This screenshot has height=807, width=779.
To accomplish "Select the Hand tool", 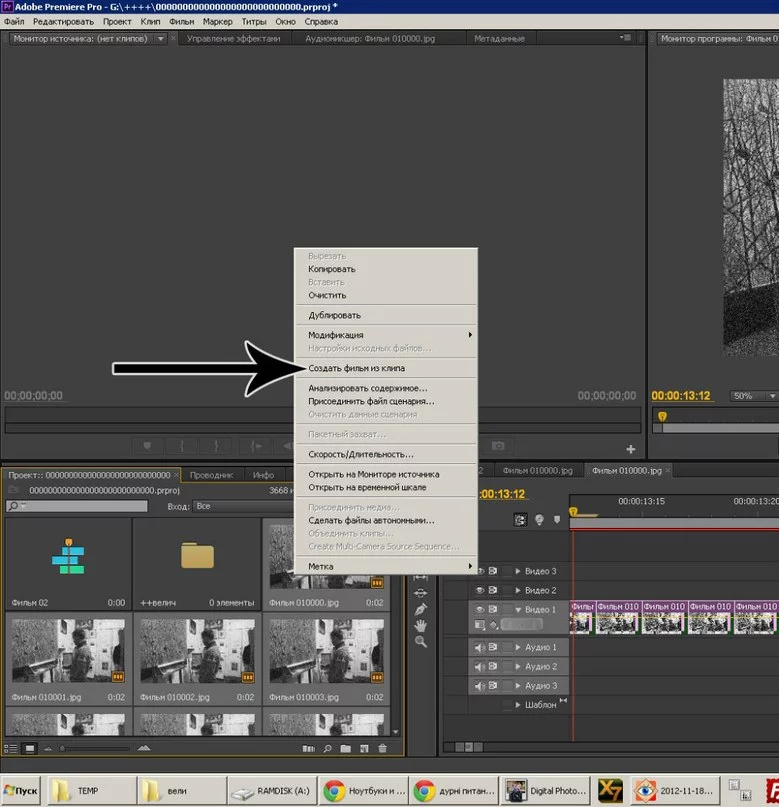I will point(421,625).
